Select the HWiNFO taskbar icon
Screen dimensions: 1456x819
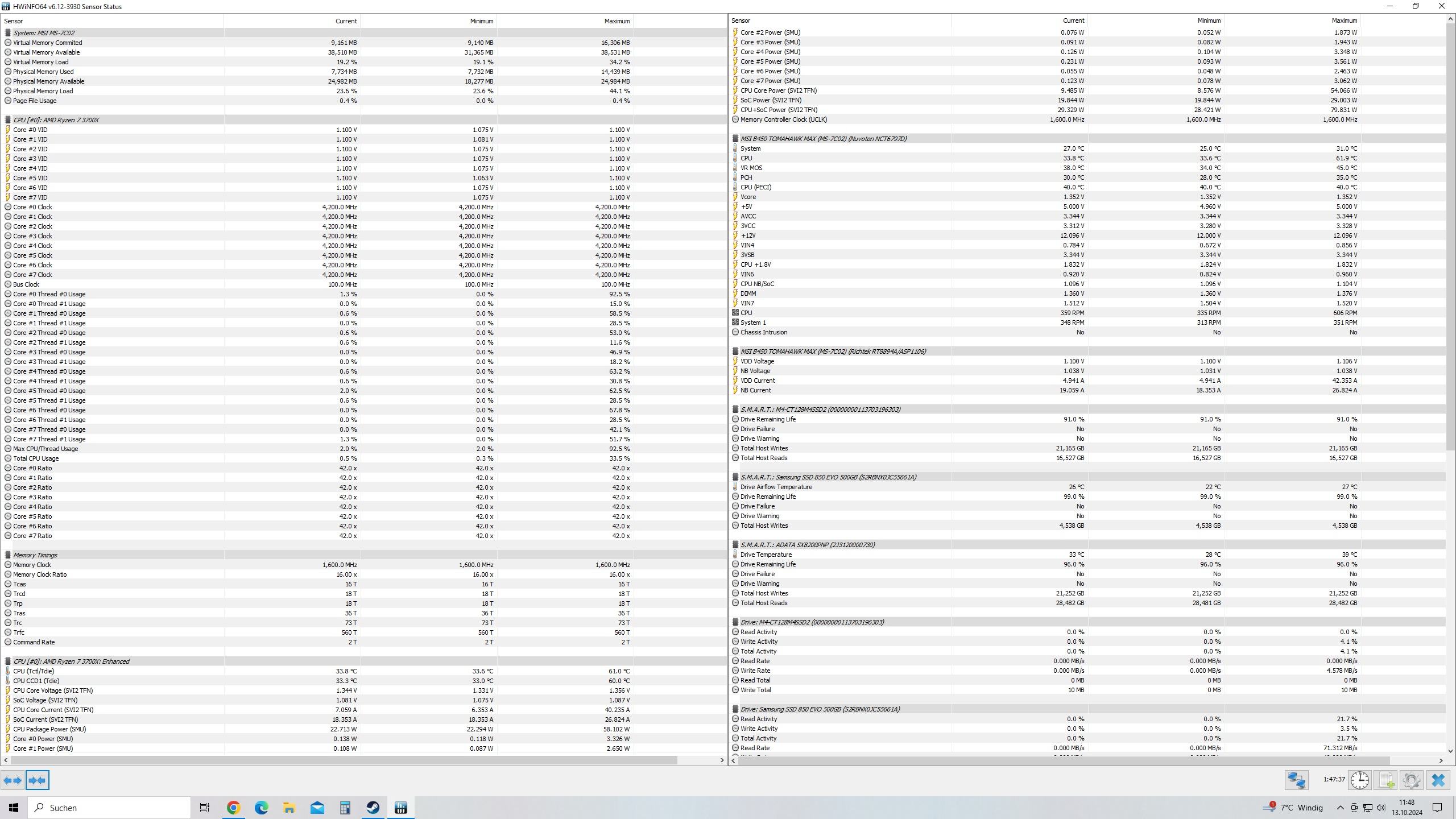pyautogui.click(x=400, y=808)
